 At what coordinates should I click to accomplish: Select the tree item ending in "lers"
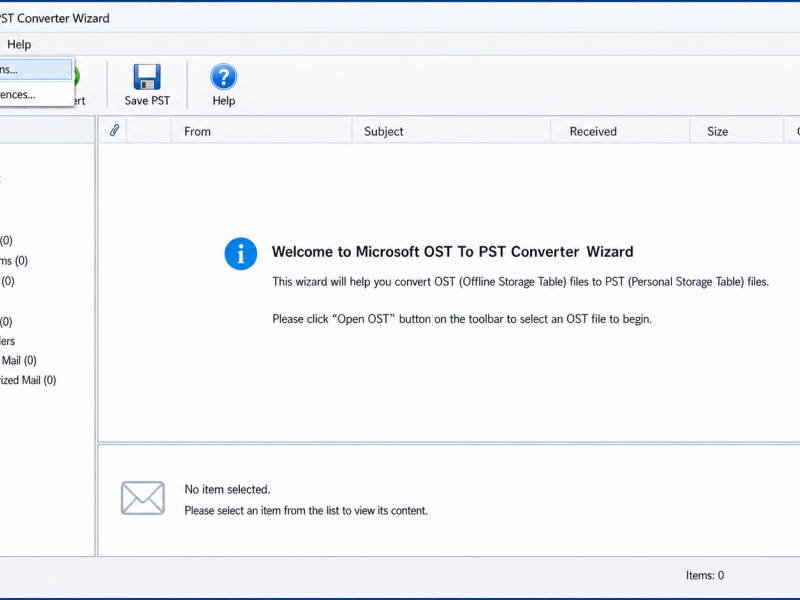coord(8,341)
